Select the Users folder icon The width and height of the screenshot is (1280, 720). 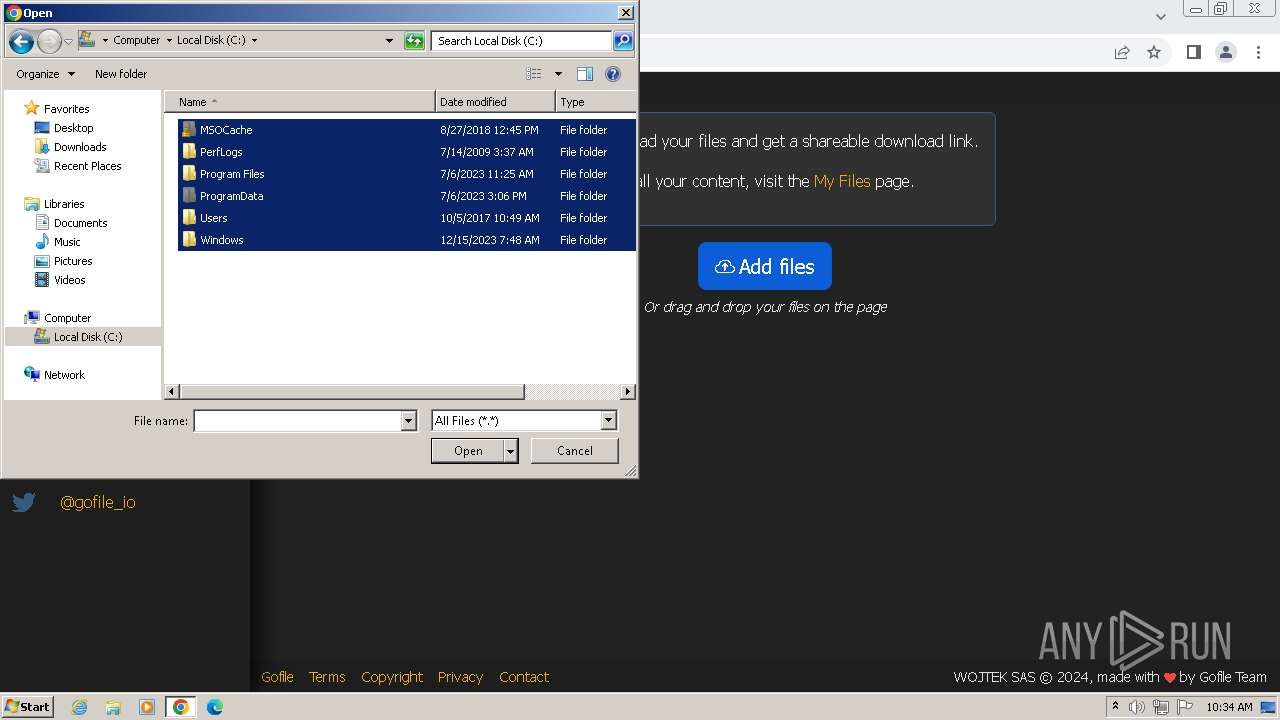[189, 218]
